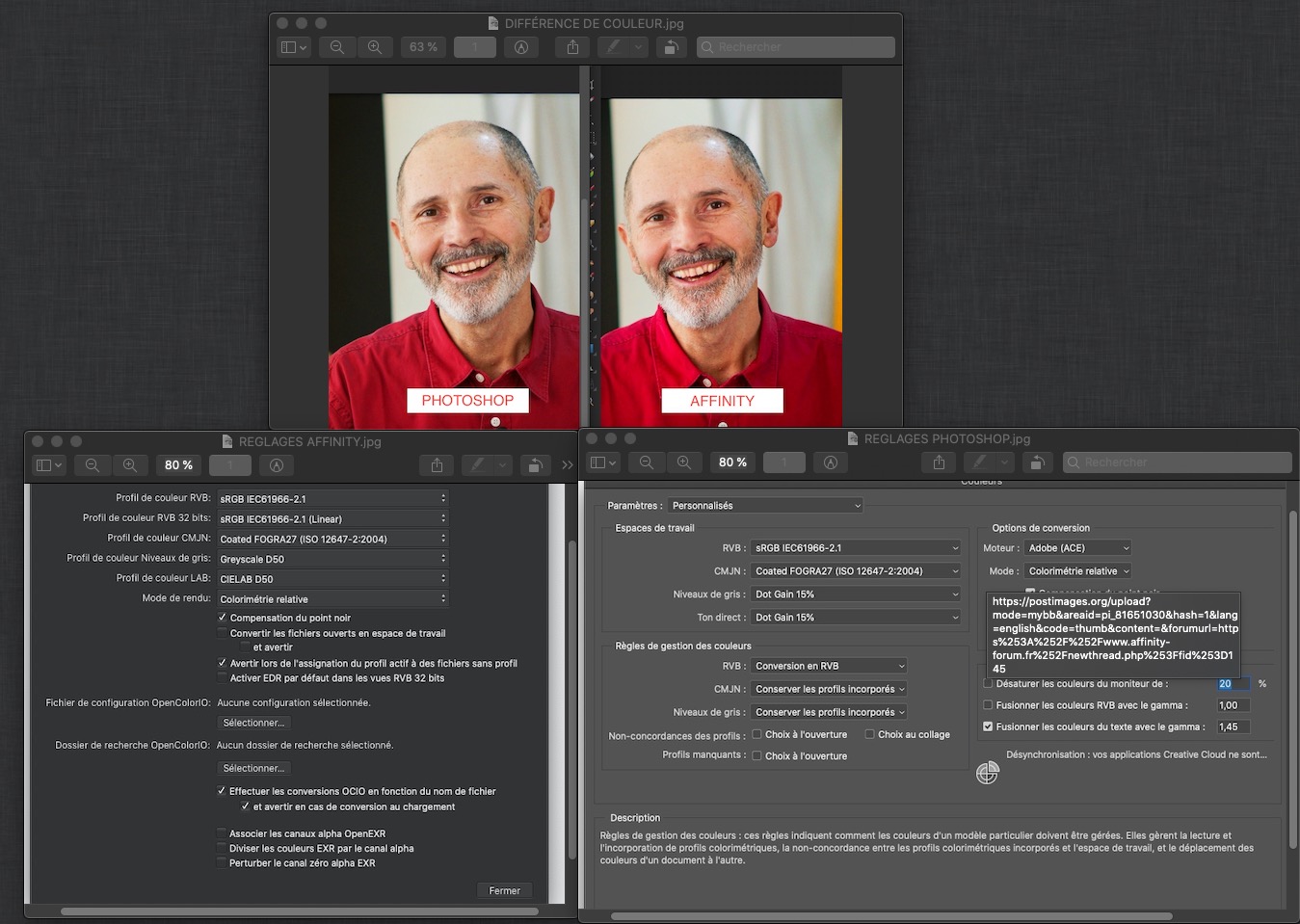1300x924 pixels.
Task: Click the globe sync icon in Photoshop settings
Action: pyautogui.click(x=988, y=773)
